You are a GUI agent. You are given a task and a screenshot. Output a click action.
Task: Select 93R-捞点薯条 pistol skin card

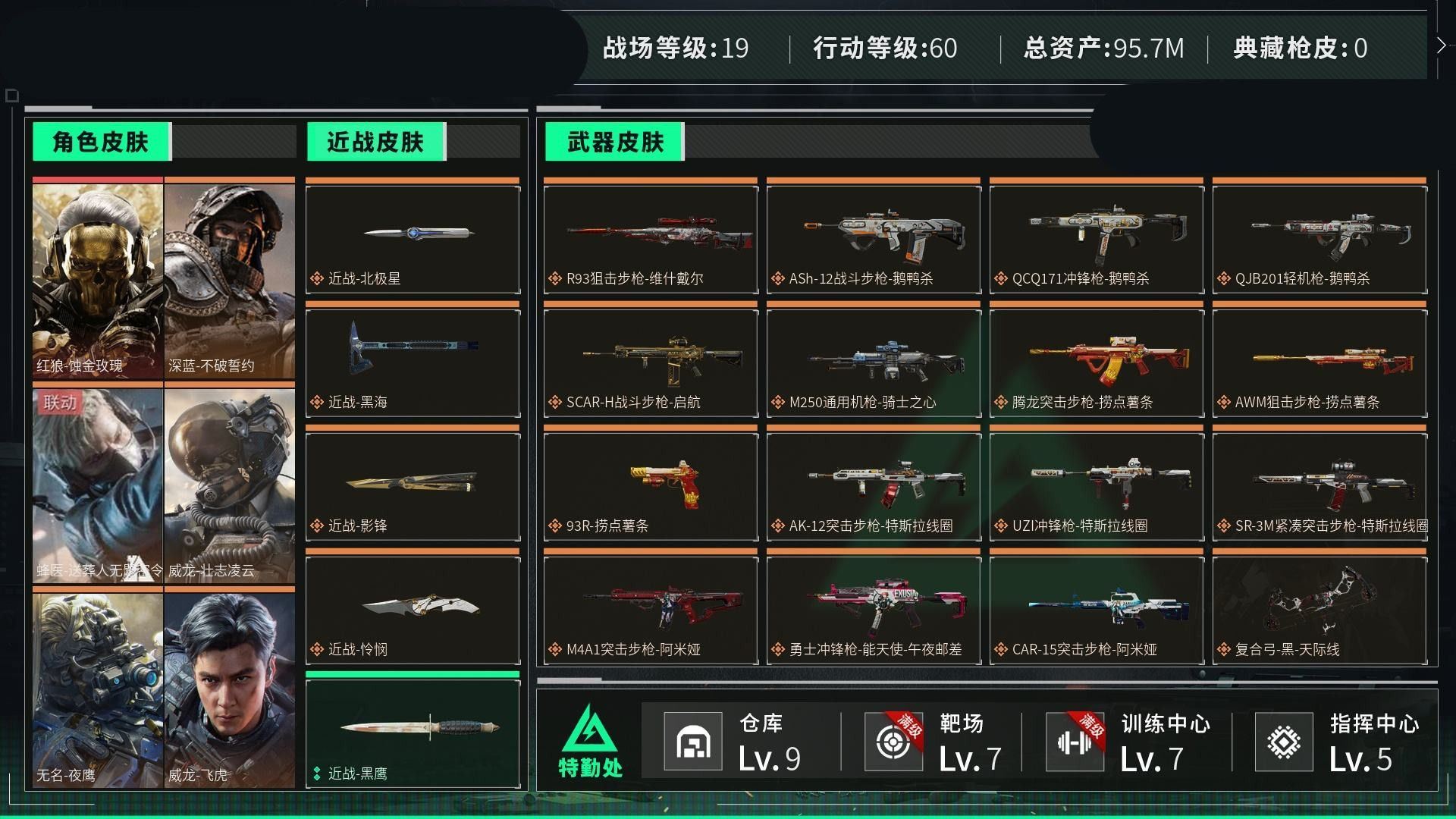pyautogui.click(x=651, y=486)
